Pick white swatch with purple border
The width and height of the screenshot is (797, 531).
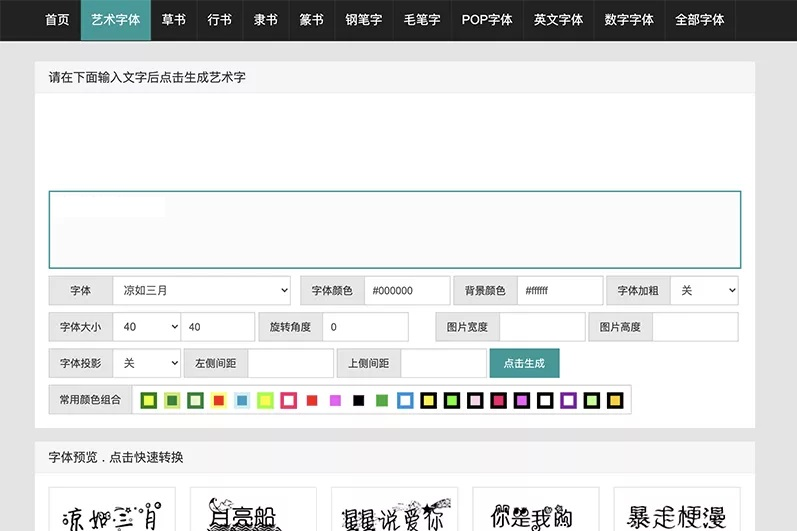pos(569,400)
